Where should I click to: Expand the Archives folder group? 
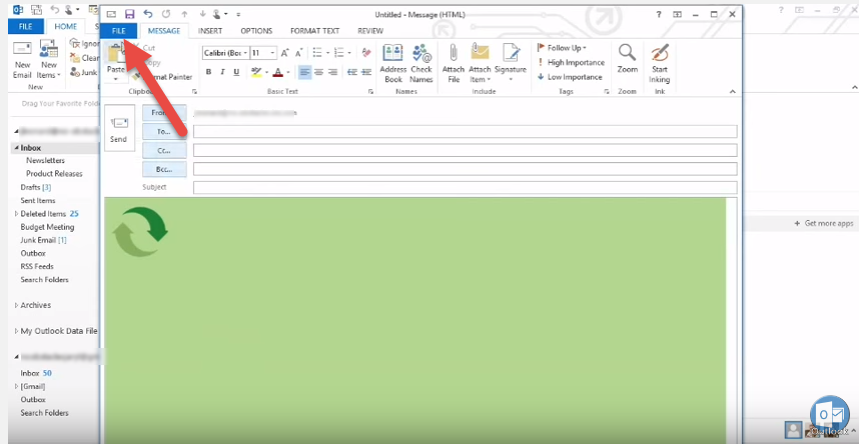[x=16, y=305]
